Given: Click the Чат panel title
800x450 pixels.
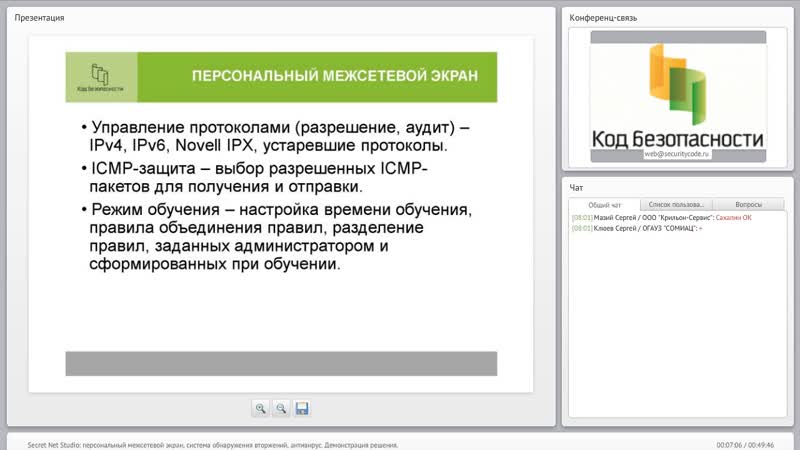Looking at the screenshot, I should [x=576, y=188].
